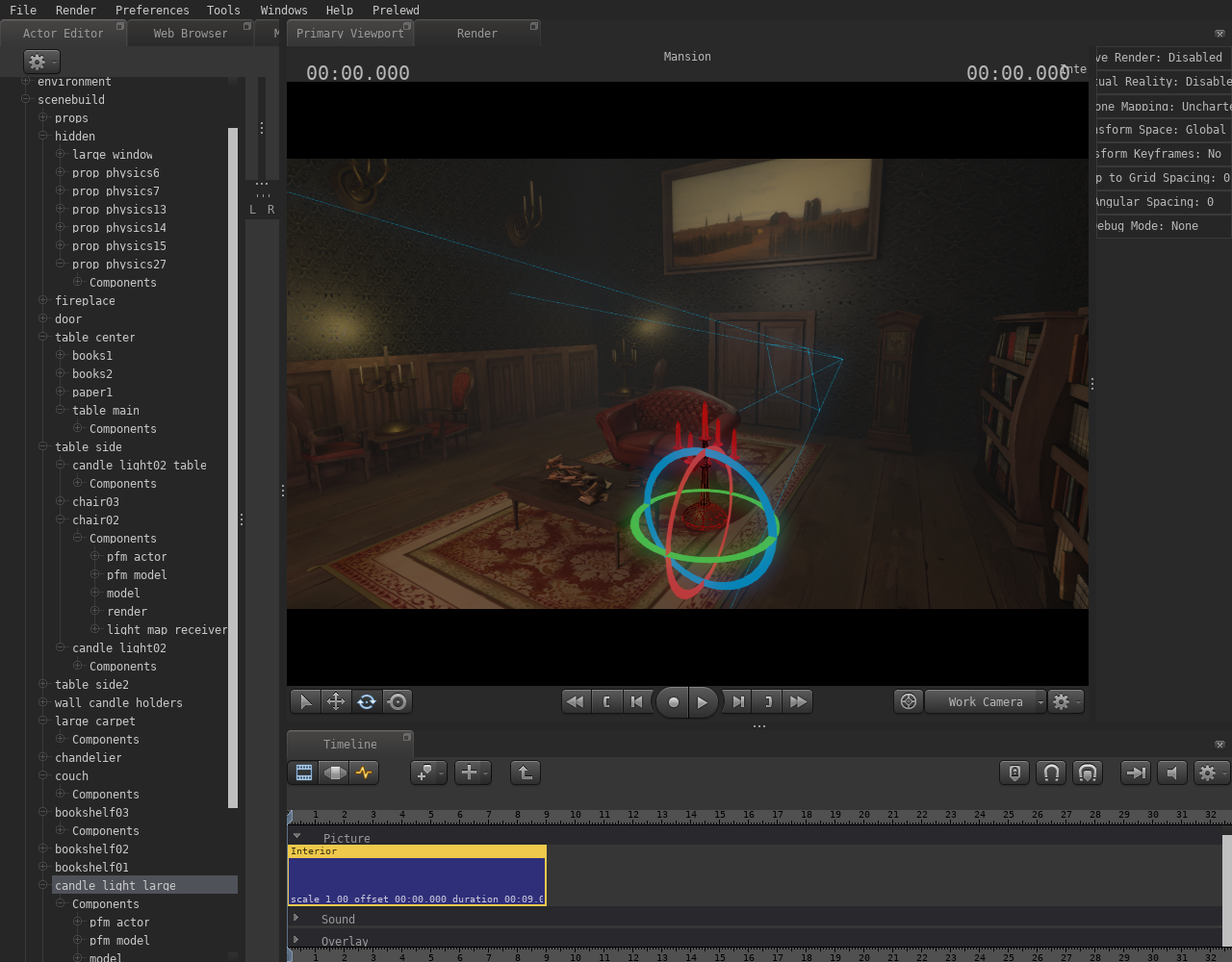This screenshot has height=962, width=1232.
Task: Mute audio with the speaker icon
Action: 1171,772
